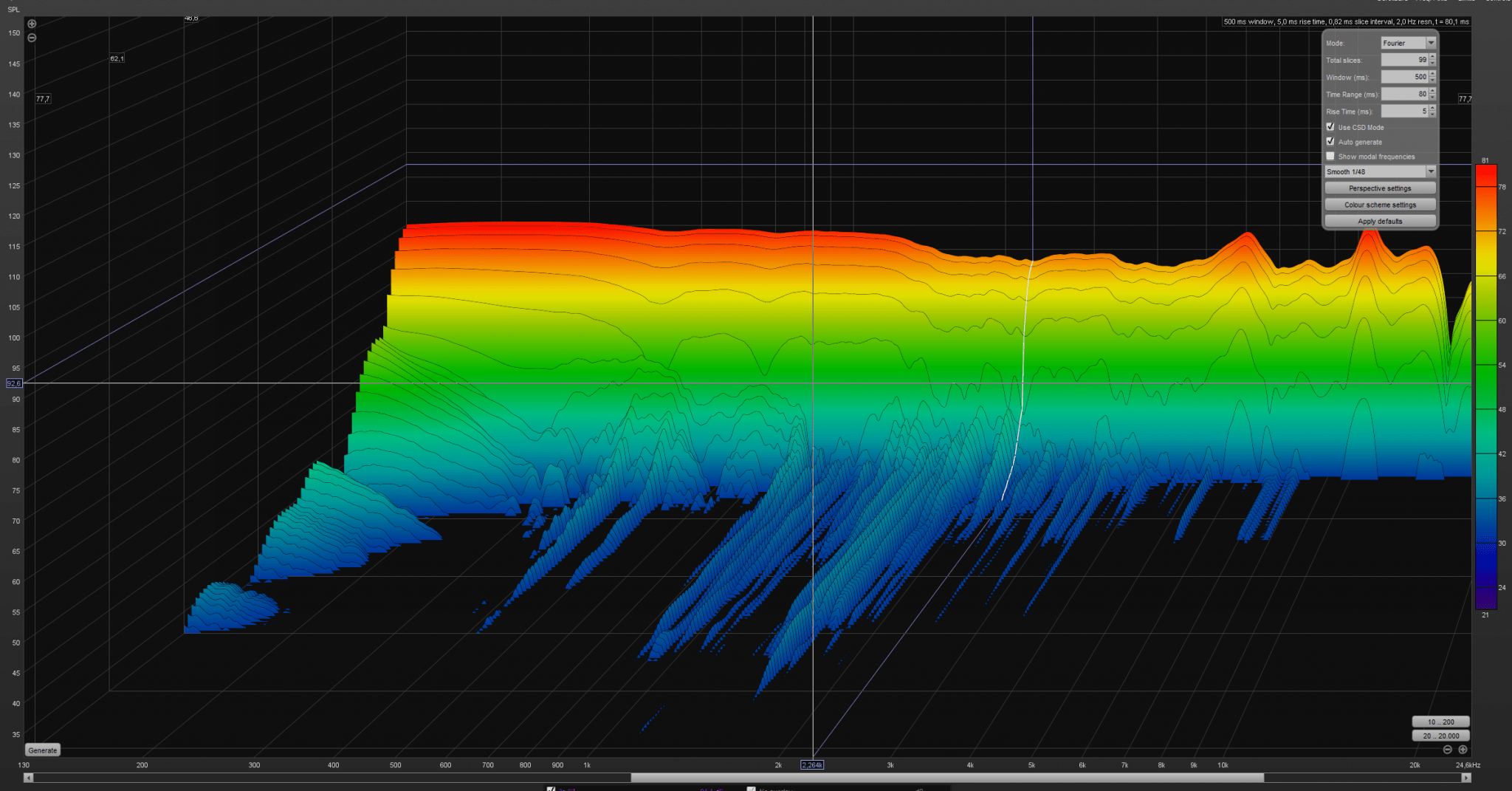The height and width of the screenshot is (791, 1512).
Task: Click the 2,264k frequency cursor label
Action: point(812,765)
